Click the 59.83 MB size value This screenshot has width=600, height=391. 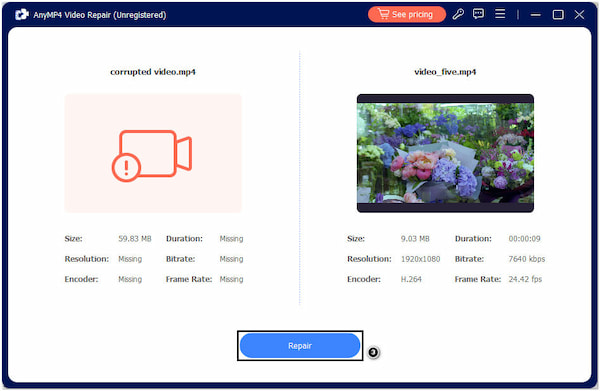pos(135,239)
